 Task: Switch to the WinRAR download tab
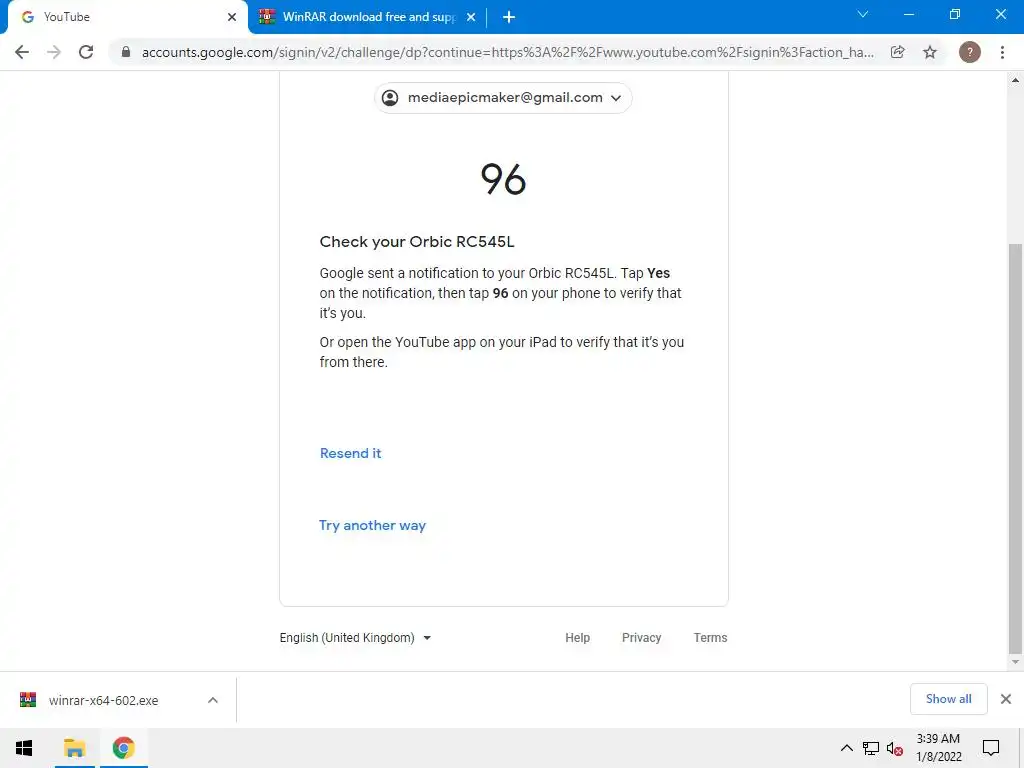367,17
